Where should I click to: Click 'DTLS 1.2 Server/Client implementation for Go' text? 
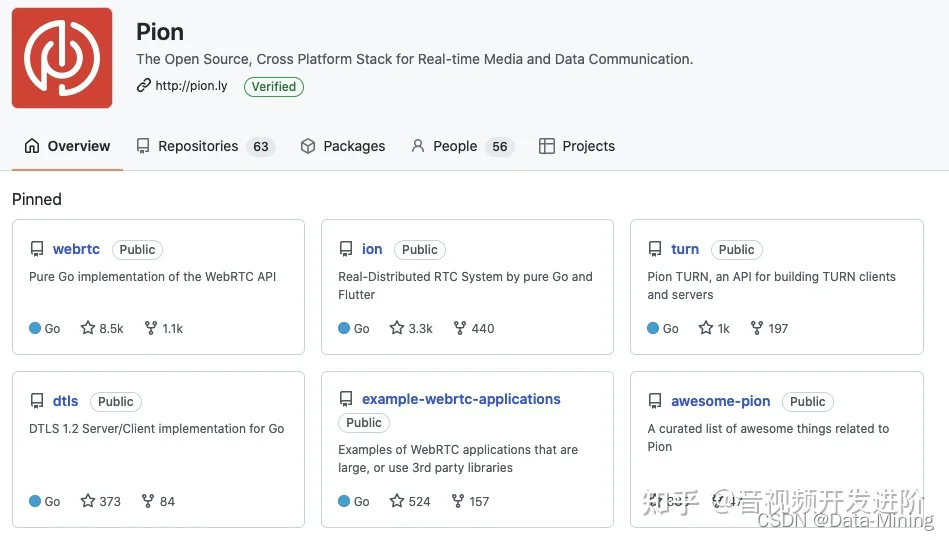(x=157, y=429)
